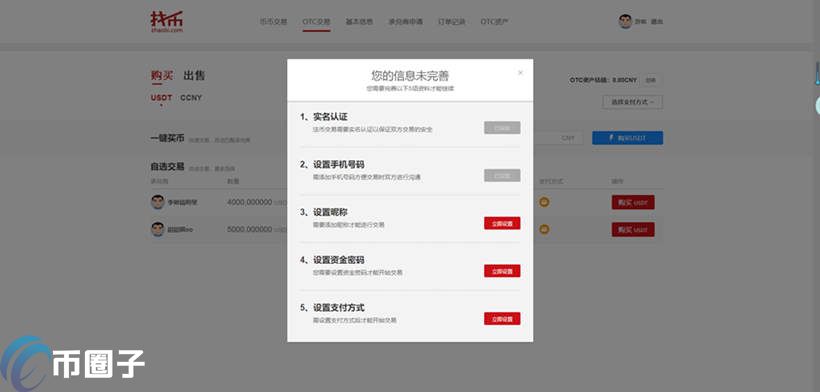The width and height of the screenshot is (820, 392).
Task: Click the second merchant's avatar
Action: 157,229
